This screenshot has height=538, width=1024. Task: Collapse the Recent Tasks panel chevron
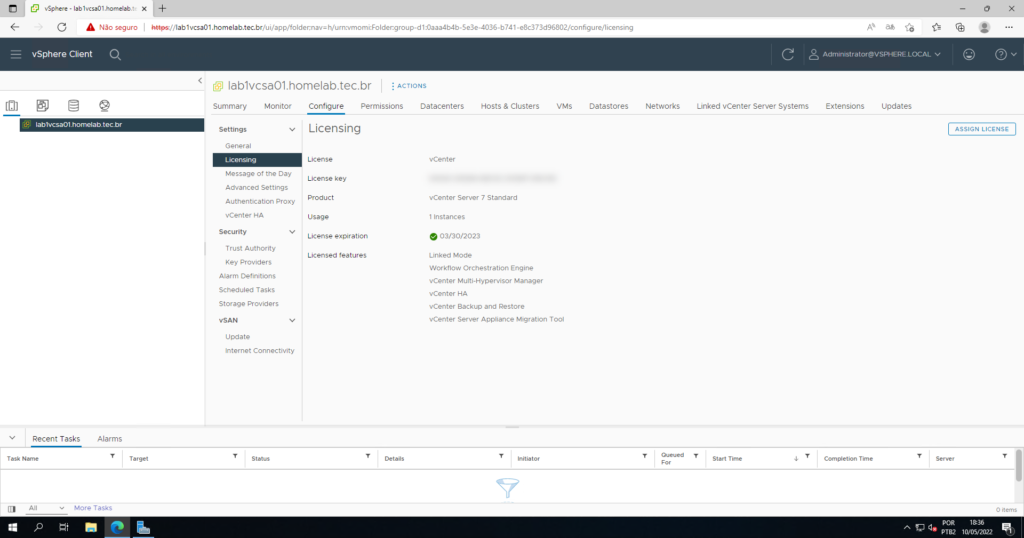[12, 438]
